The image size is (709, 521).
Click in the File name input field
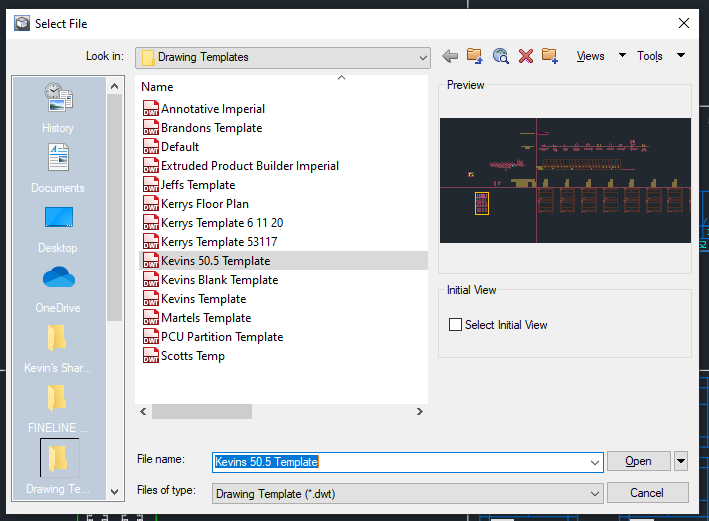pos(407,462)
